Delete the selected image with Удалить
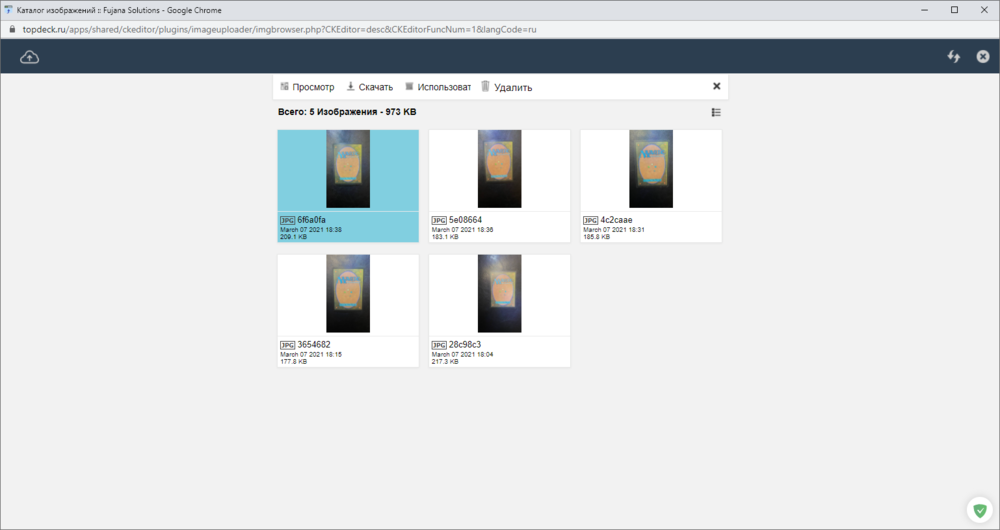 (x=506, y=87)
